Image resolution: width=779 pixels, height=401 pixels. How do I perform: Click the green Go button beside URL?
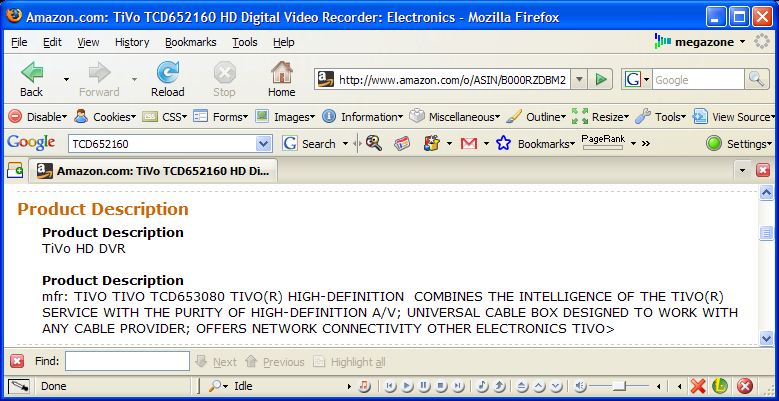coord(600,80)
